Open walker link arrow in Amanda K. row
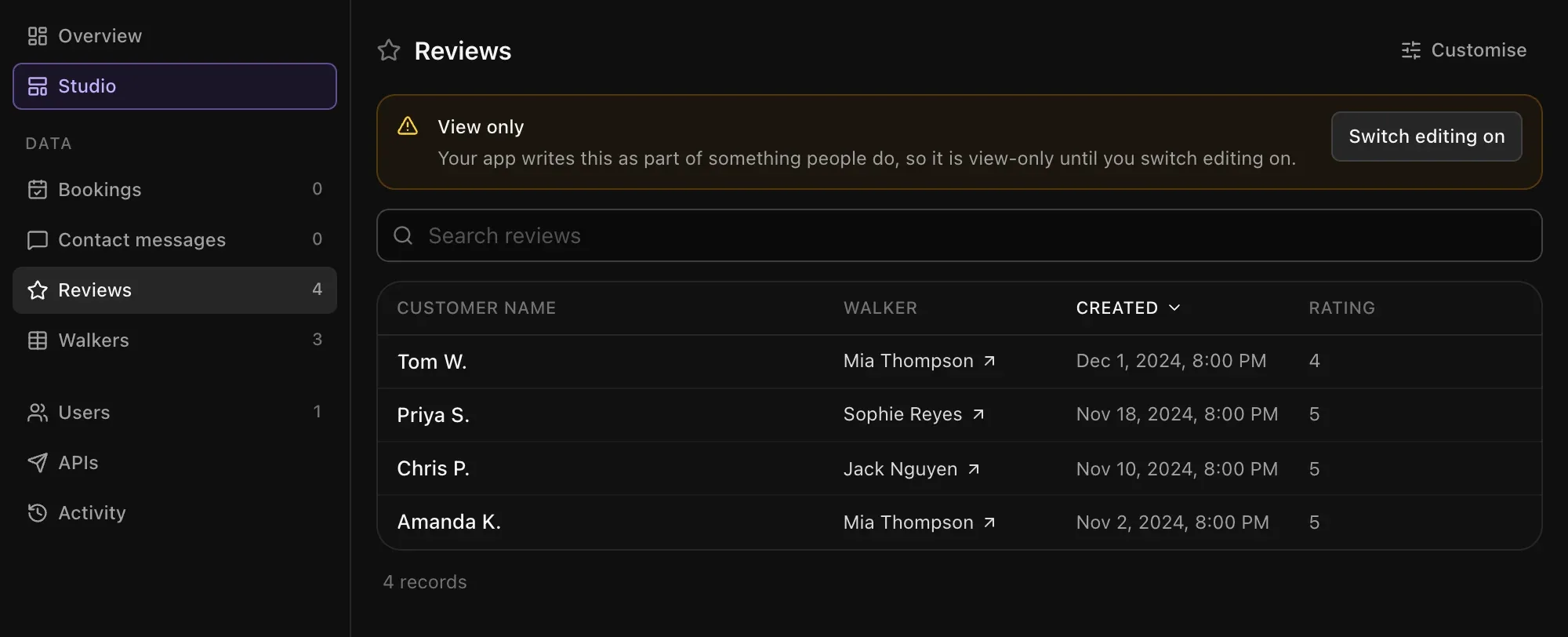Screen dimensions: 1568x637 [x=989, y=522]
